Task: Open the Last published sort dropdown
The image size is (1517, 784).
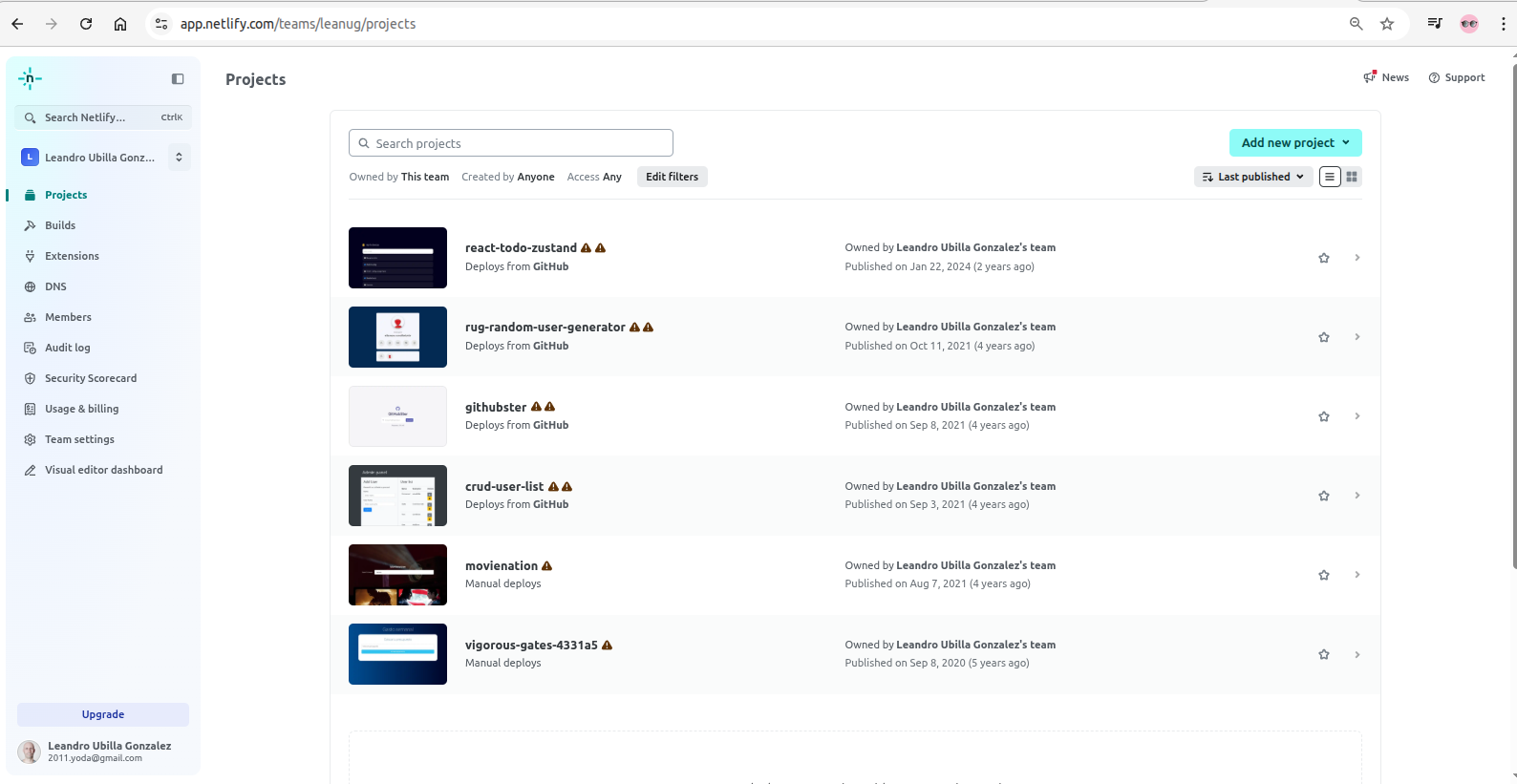Action: pos(1252,177)
